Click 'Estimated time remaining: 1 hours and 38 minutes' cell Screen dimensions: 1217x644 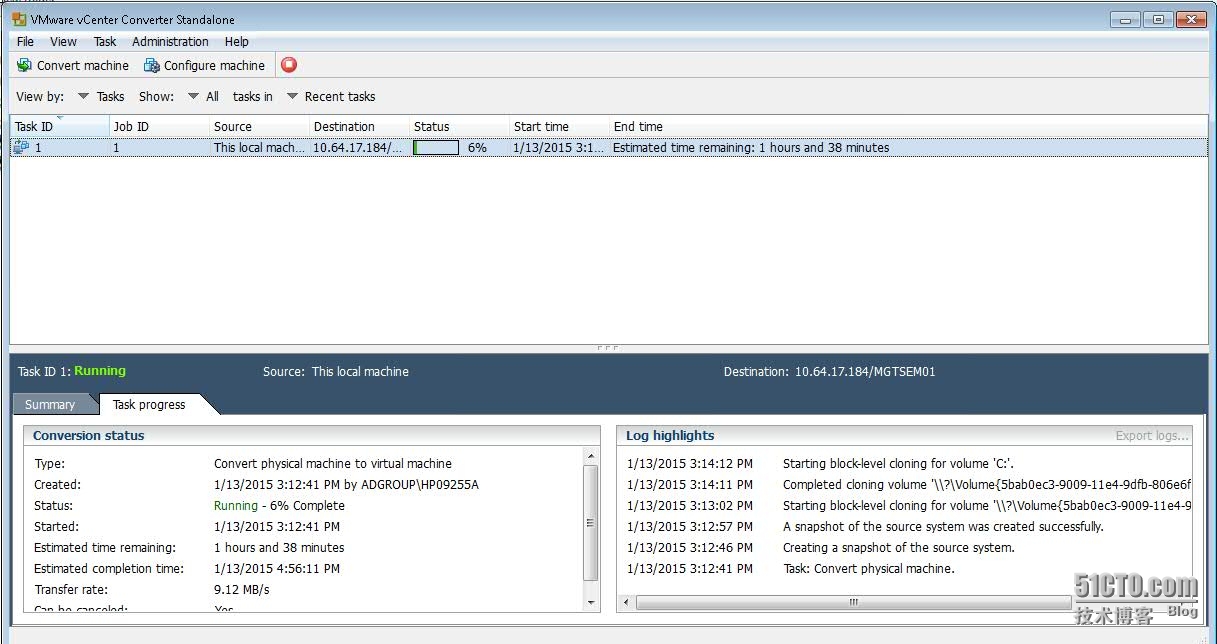751,147
